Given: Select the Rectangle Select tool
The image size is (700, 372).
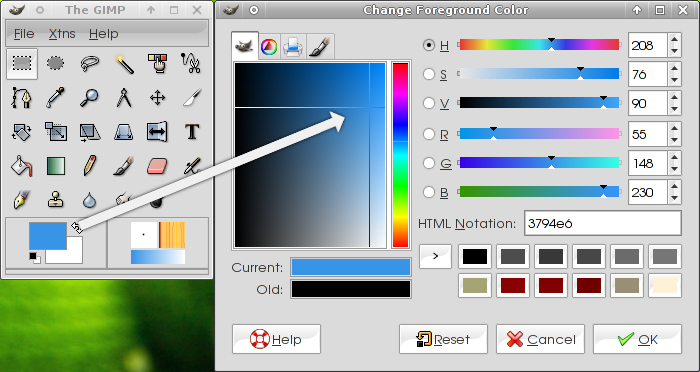Looking at the screenshot, I should coord(22,64).
